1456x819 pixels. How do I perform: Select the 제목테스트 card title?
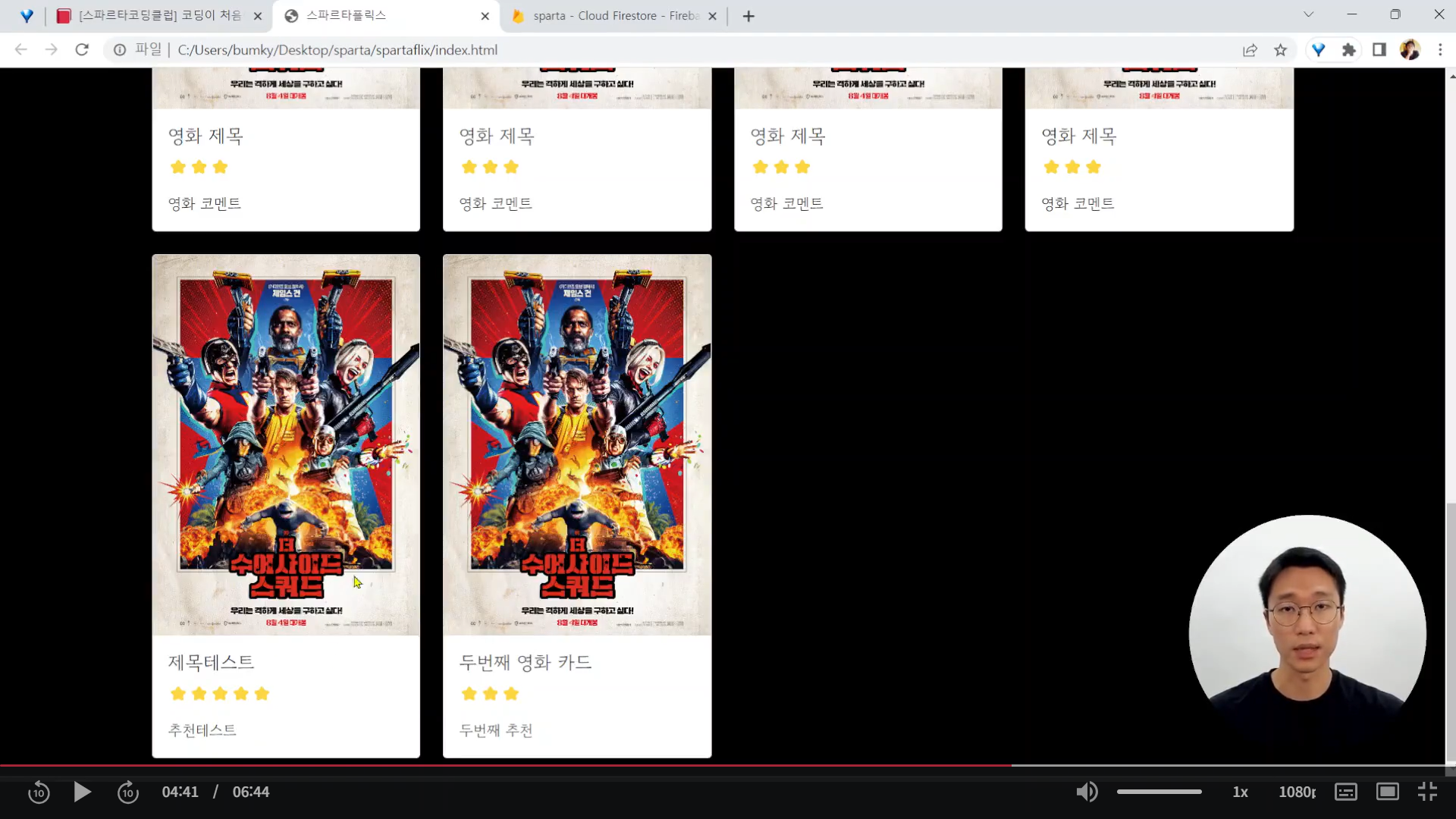(x=211, y=662)
